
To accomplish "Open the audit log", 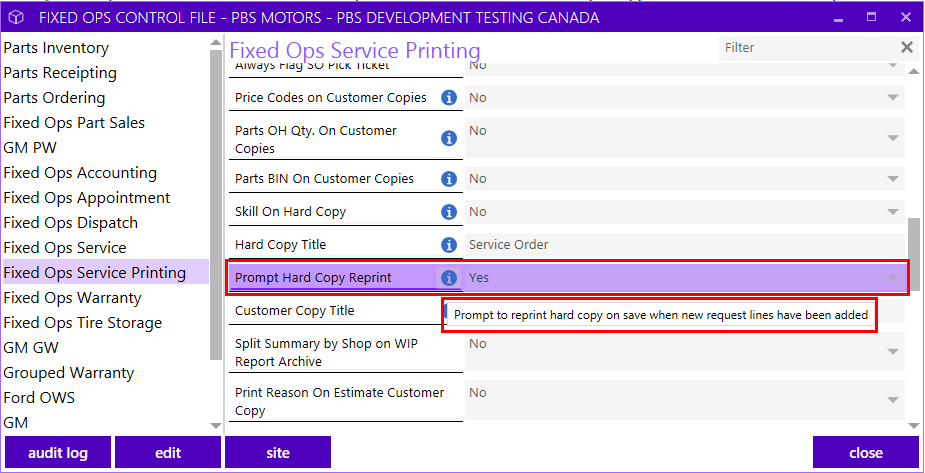I will 58,452.
